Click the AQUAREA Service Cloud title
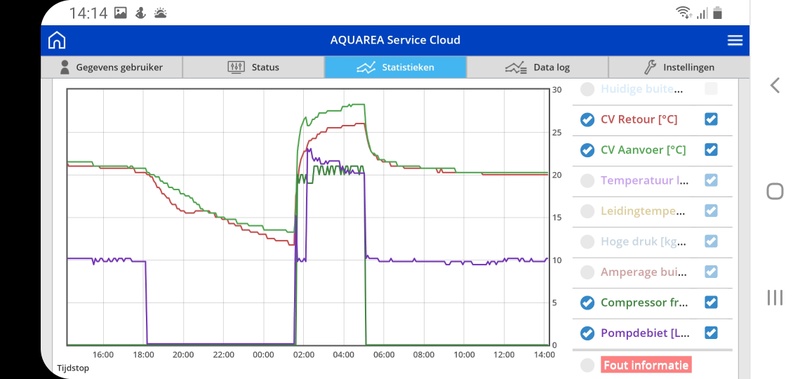Viewport: 800px width, 379px height. (395, 40)
